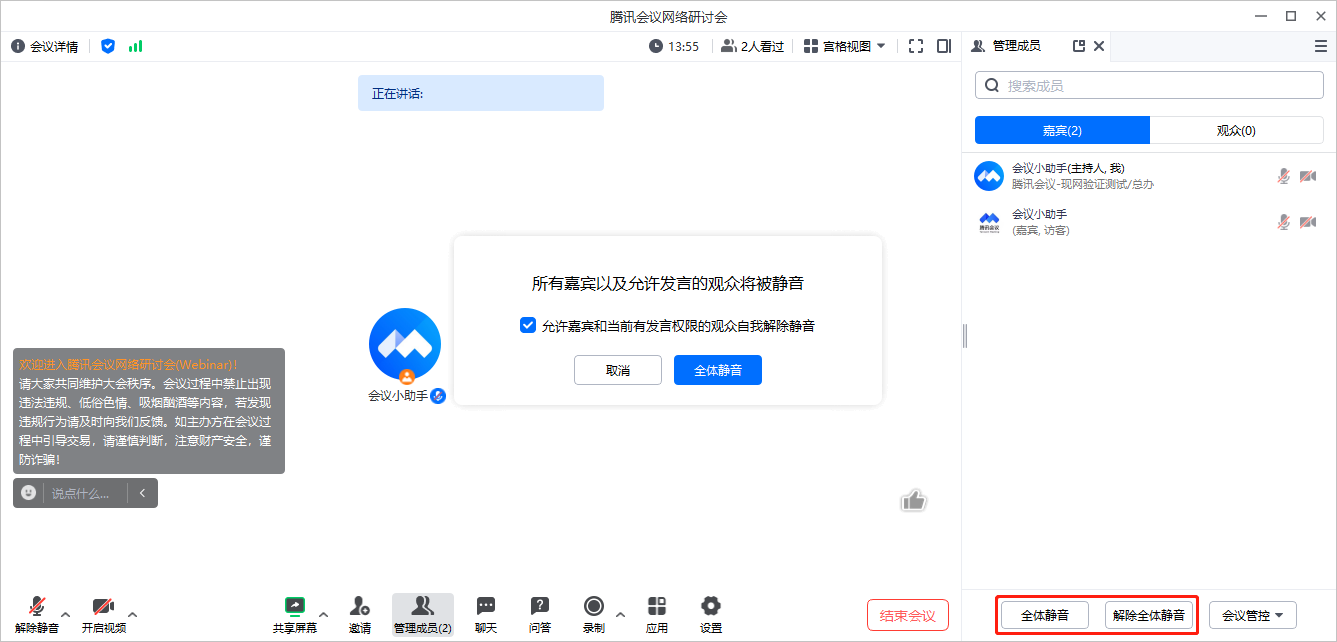The width and height of the screenshot is (1337, 642).
Task: Click the host's muted microphone icon
Action: click(x=1284, y=176)
